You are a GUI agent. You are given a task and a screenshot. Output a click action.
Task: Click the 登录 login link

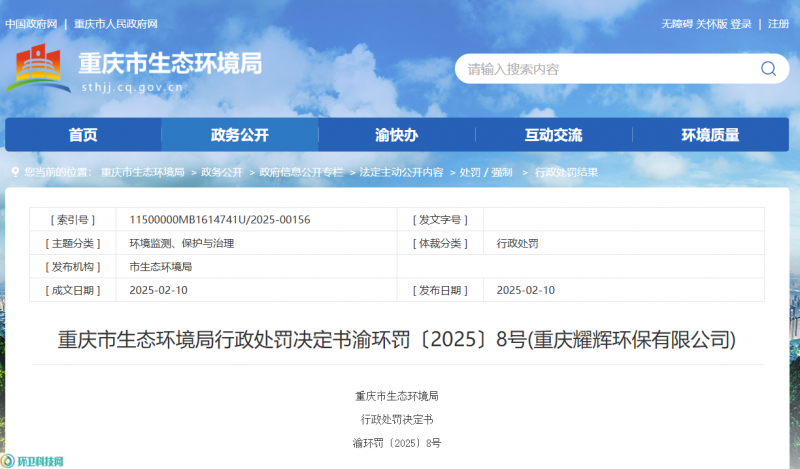[x=741, y=24]
